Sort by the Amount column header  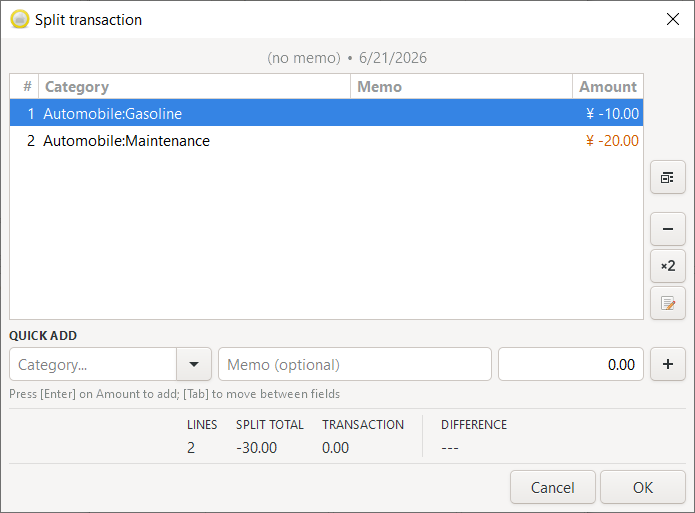point(608,86)
